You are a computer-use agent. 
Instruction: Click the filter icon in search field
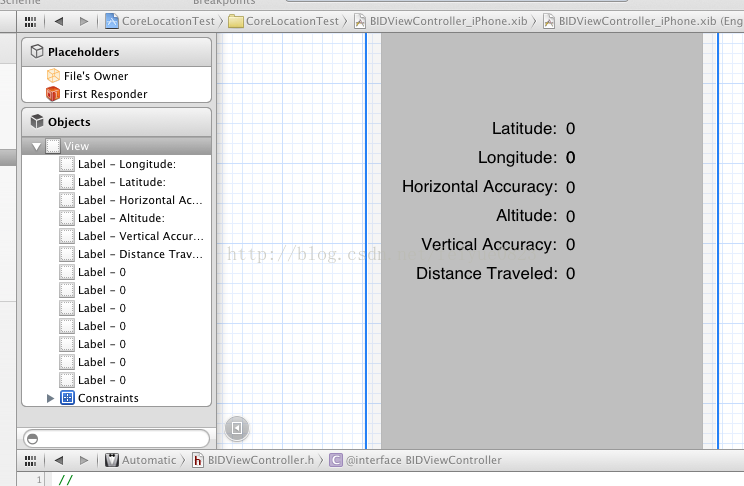(x=32, y=439)
